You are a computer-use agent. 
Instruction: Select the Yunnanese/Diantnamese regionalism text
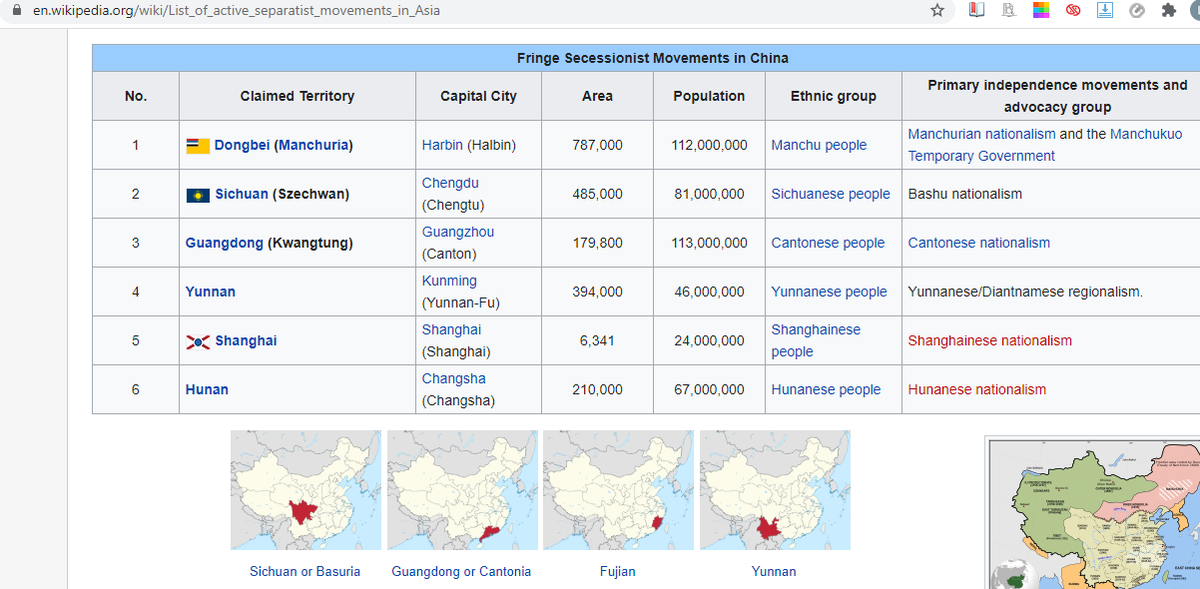1025,292
